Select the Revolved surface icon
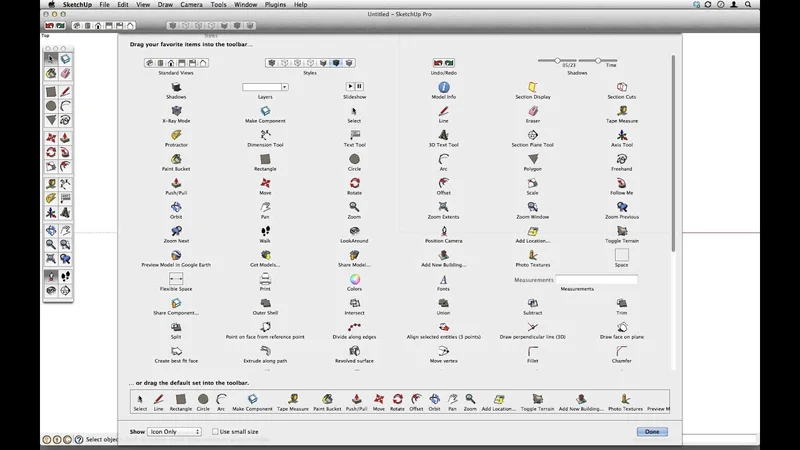This screenshot has height=450, width=800. 355,351
